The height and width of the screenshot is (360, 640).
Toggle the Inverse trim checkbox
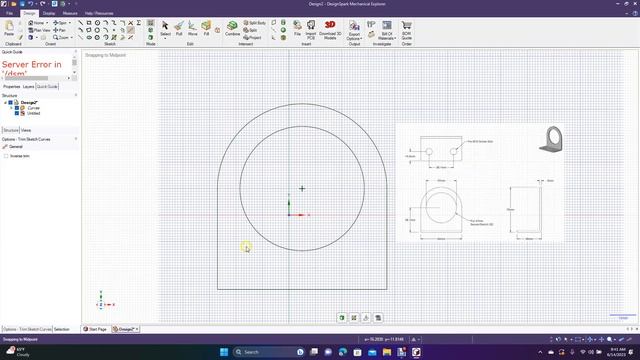coord(6,156)
